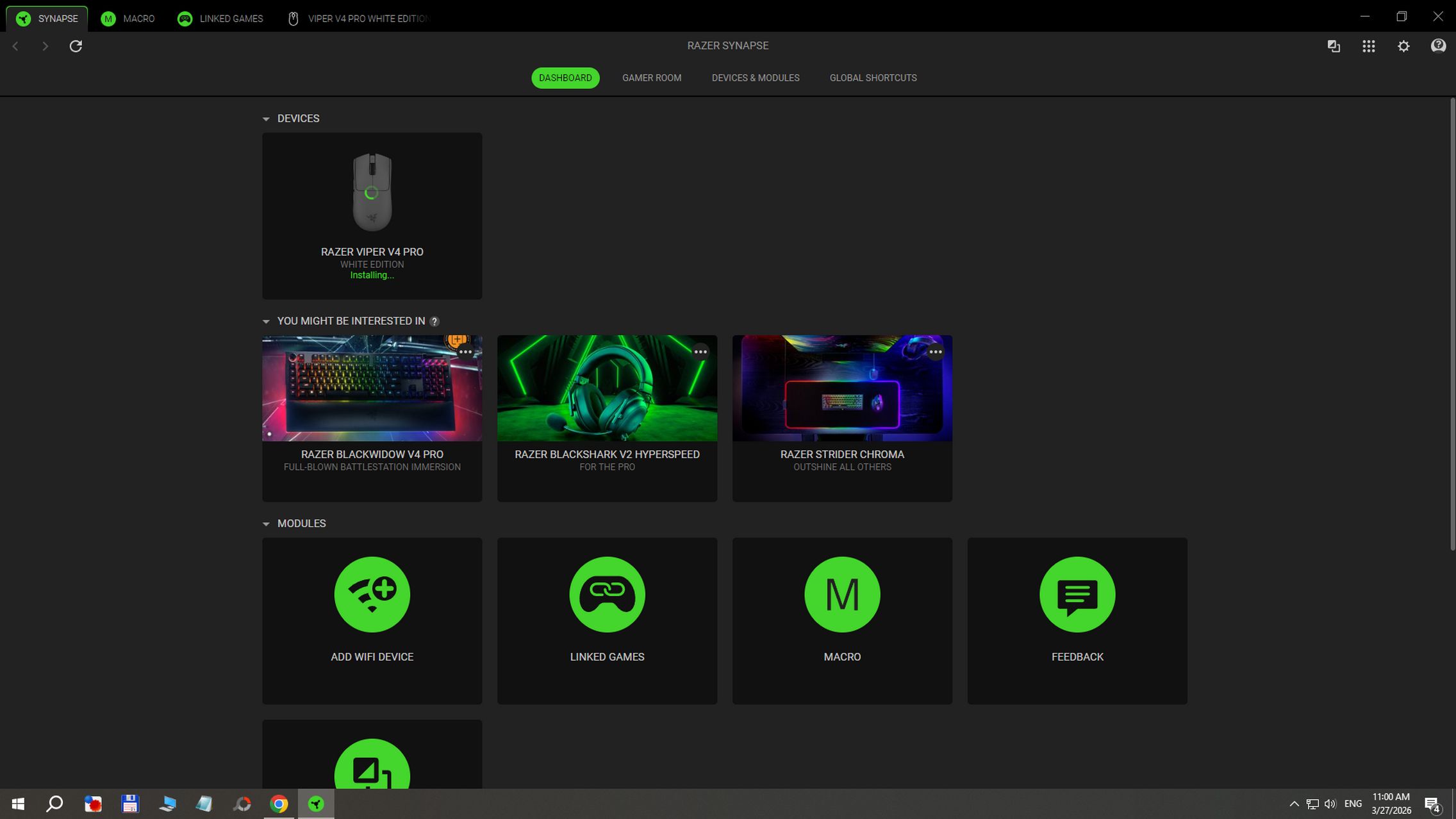Click the screen mirror icon in top bar
Screen dimensions: 1456x819
coord(1334,46)
